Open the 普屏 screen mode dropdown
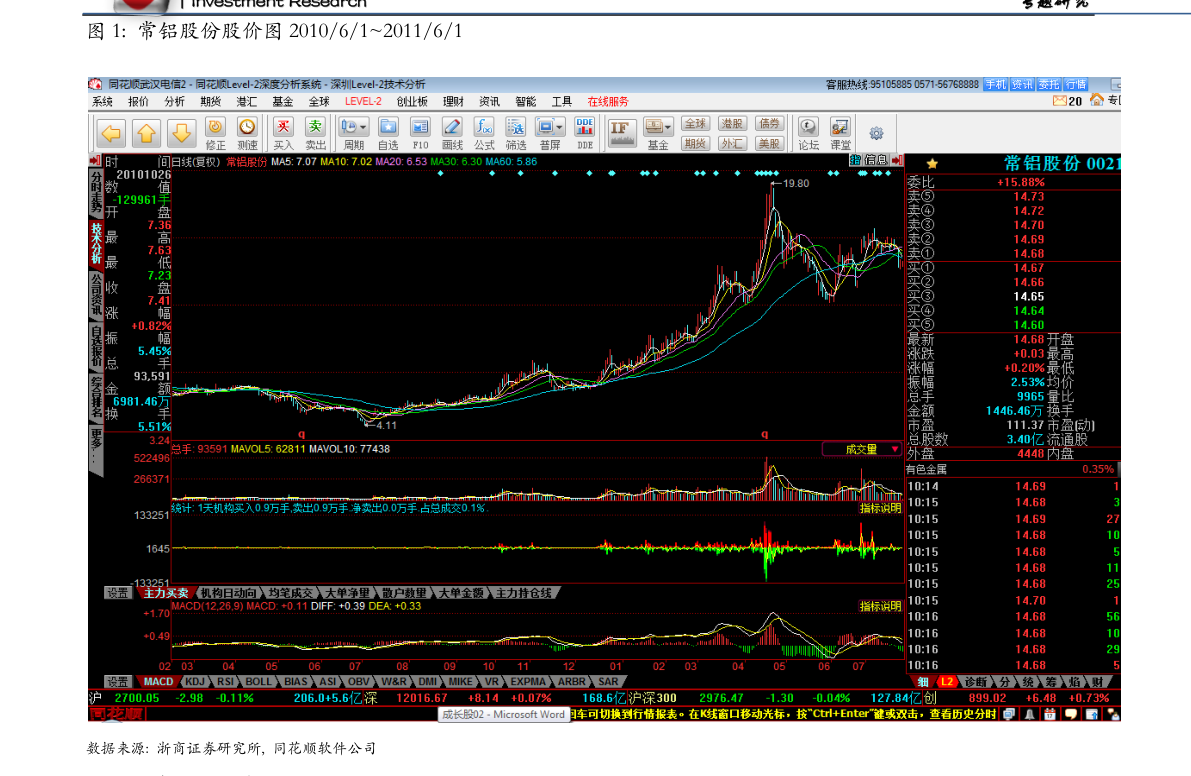The width and height of the screenshot is (1191, 776). 560,127
